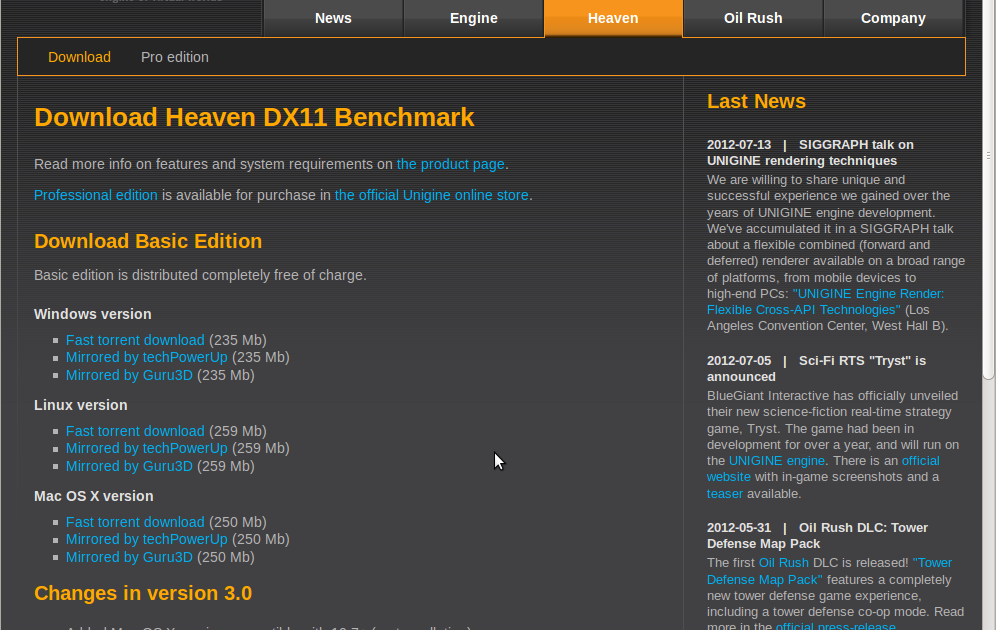Open the News tab
Viewport: 996px width, 630px height.
click(x=333, y=18)
